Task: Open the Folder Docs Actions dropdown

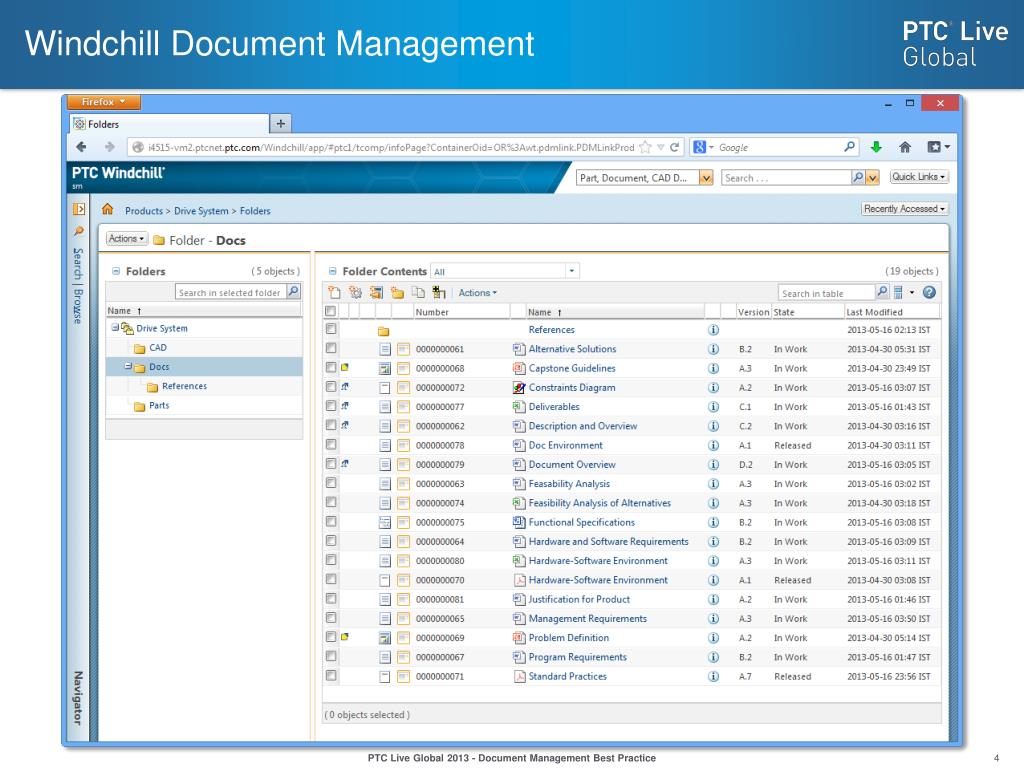Action: click(x=127, y=239)
